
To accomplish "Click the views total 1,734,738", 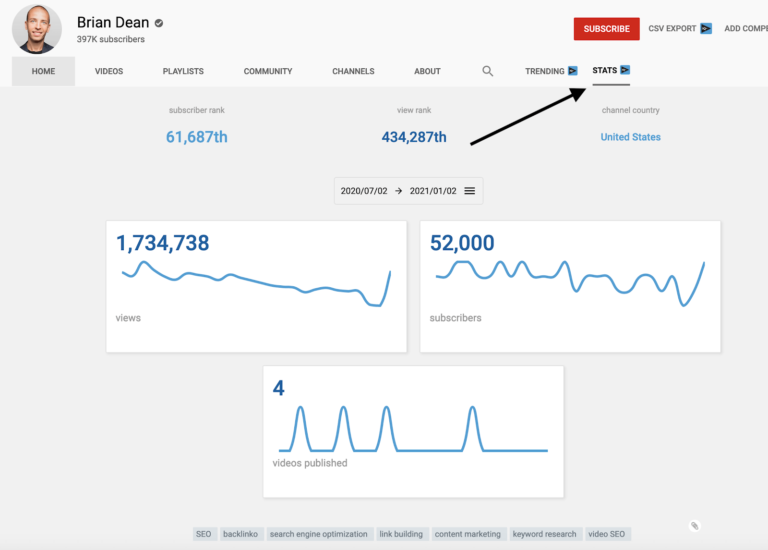I will click(163, 243).
